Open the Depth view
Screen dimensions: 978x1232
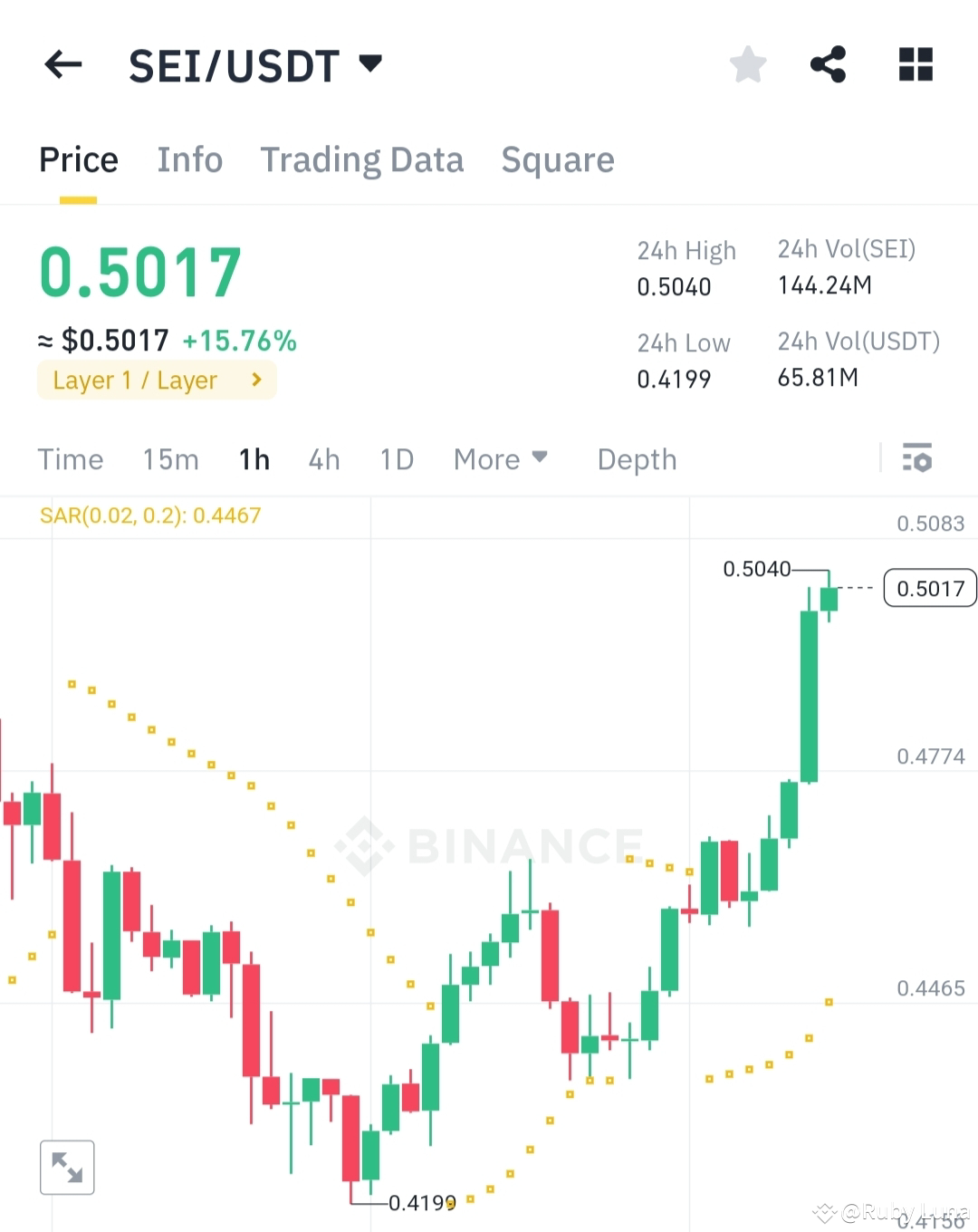tap(637, 459)
